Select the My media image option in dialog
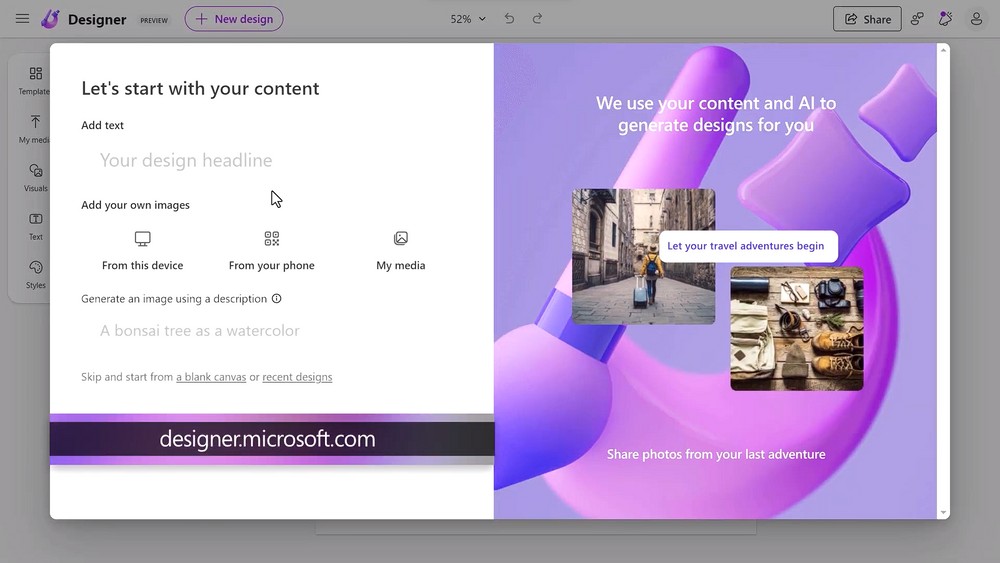Screen dimensions: 1000x563 coord(400,239)
